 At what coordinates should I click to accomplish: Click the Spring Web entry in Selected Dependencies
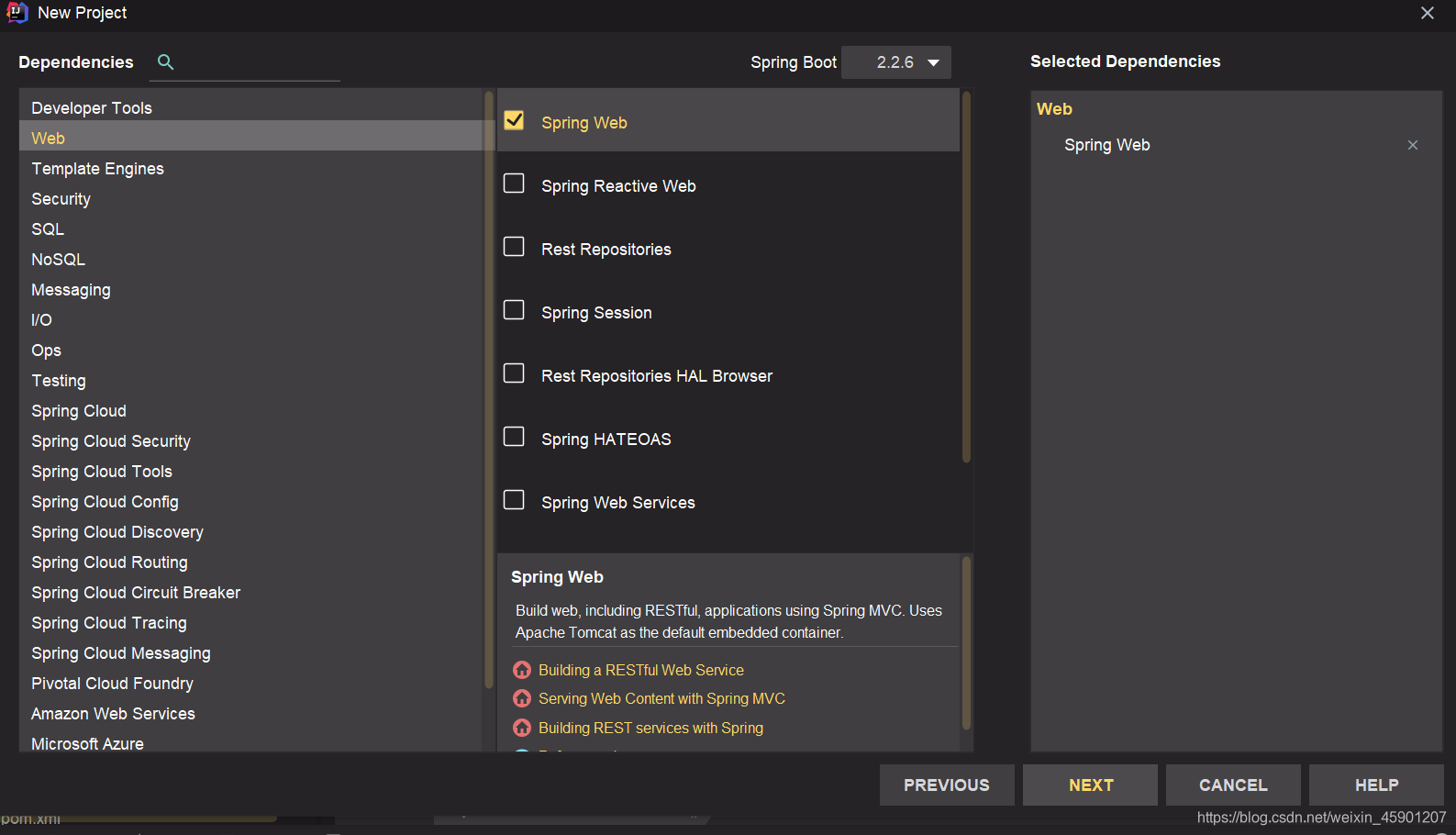(1107, 145)
